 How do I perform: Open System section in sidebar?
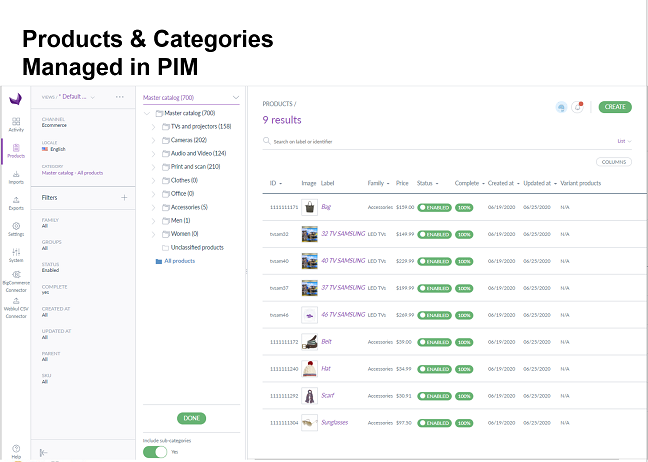[x=16, y=254]
